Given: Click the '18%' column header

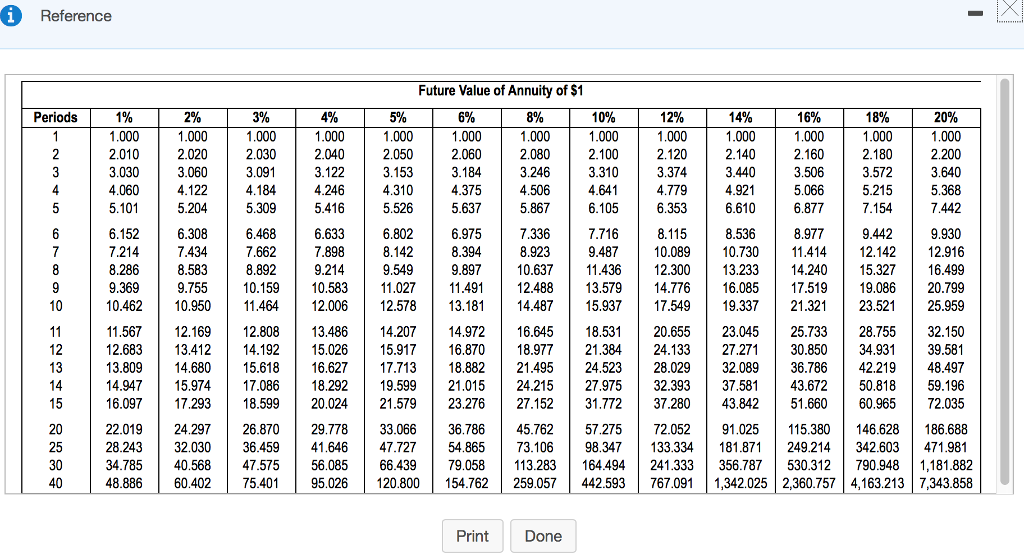Looking at the screenshot, I should (x=877, y=118).
